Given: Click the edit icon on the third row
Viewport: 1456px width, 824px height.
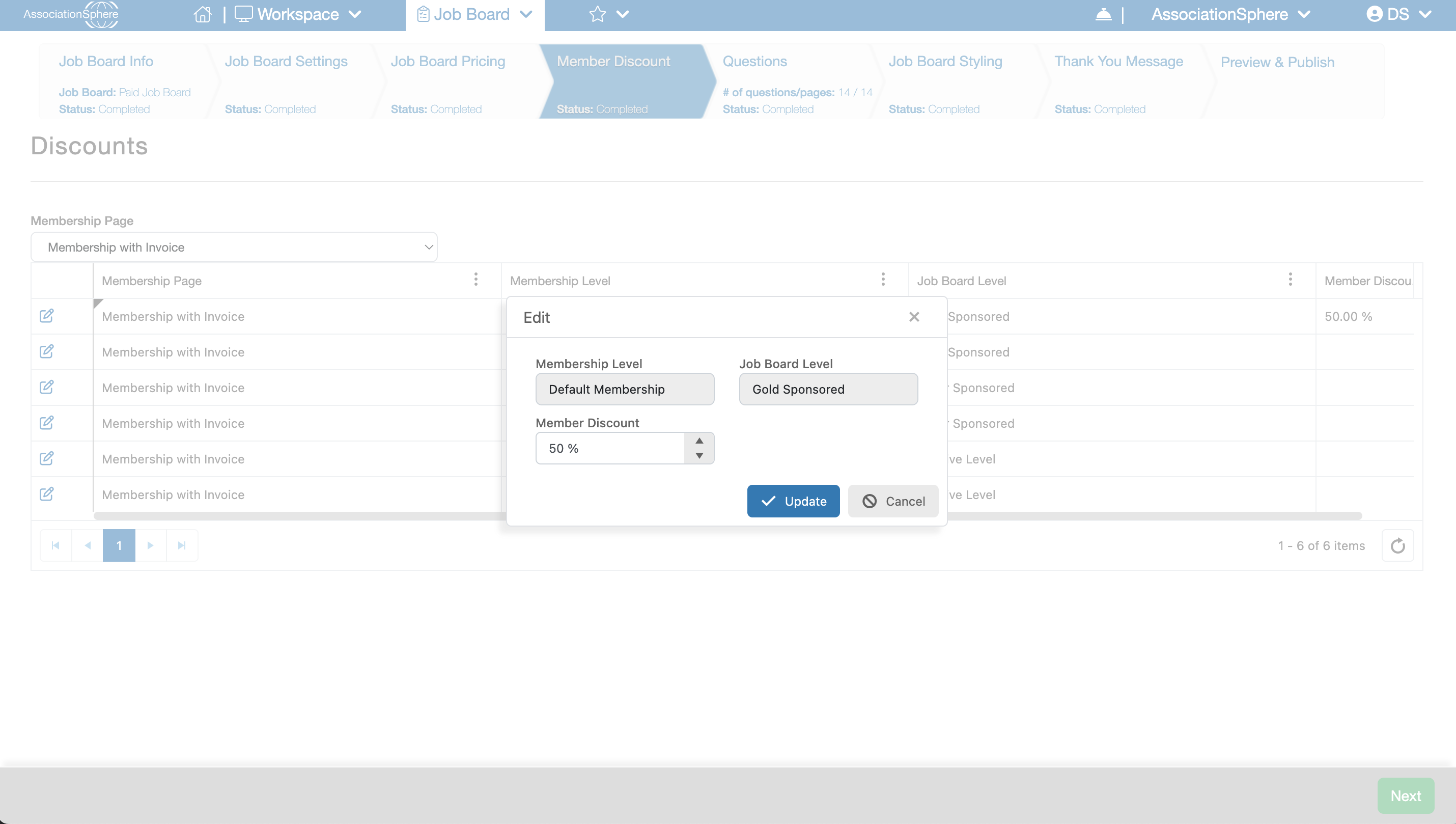Looking at the screenshot, I should 46,387.
